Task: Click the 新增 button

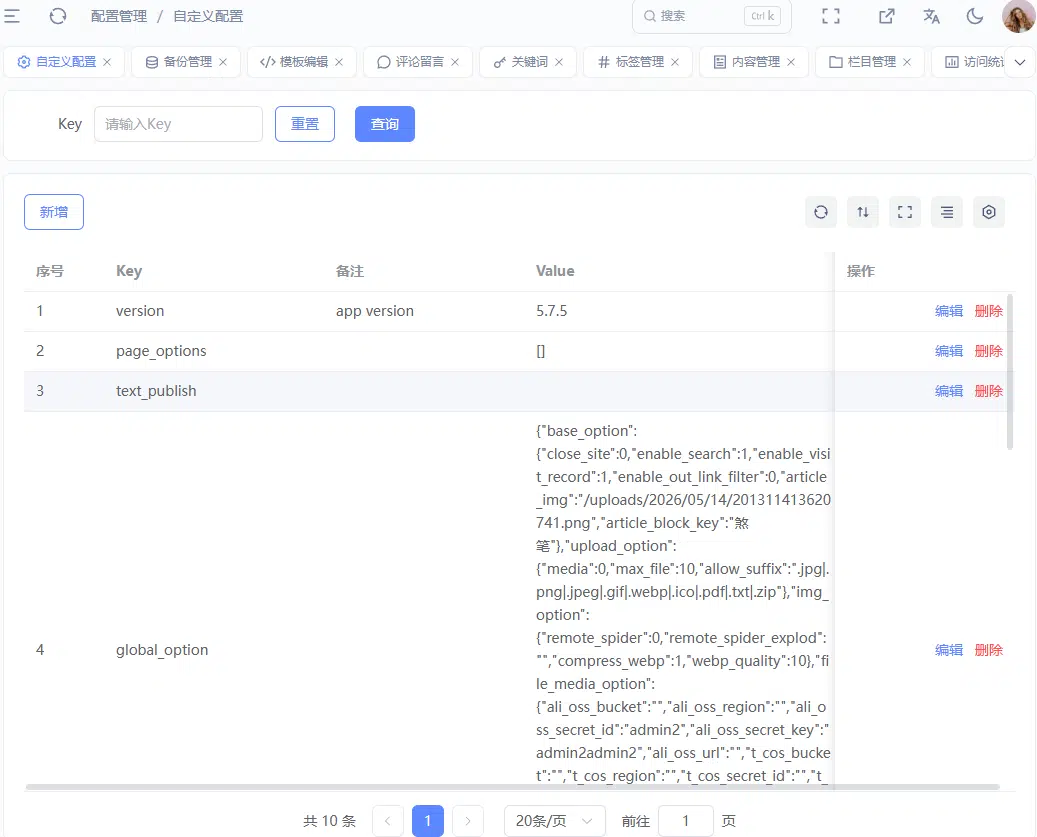Action: pos(54,212)
